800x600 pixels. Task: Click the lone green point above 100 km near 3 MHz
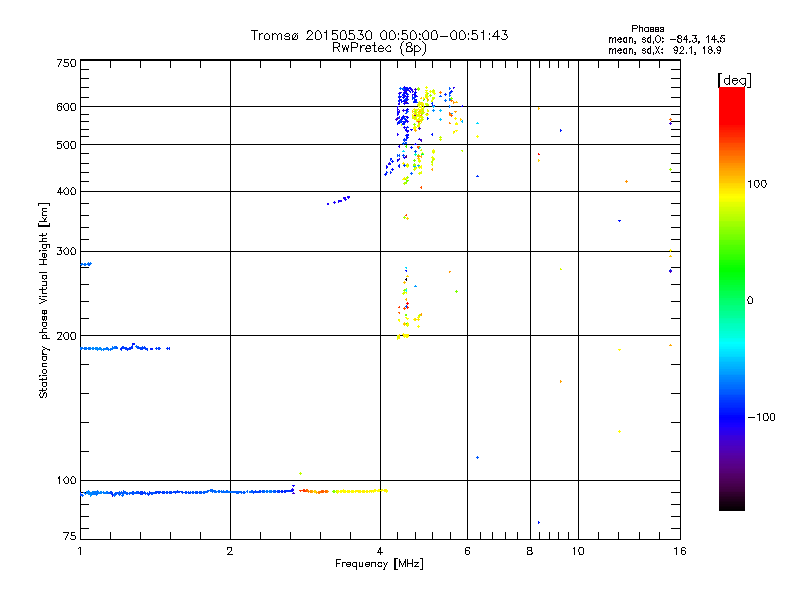pyautogui.click(x=301, y=473)
